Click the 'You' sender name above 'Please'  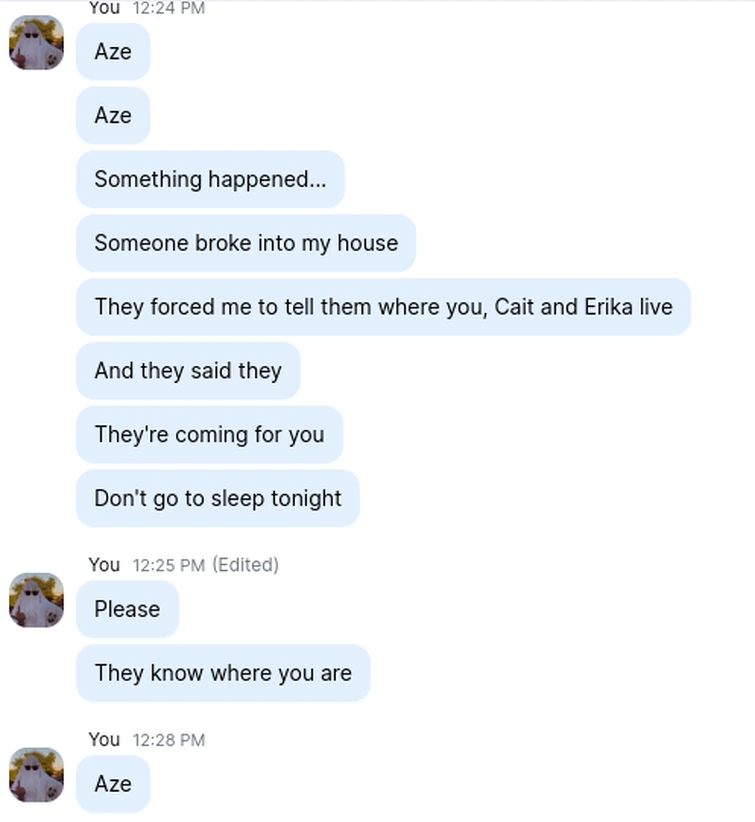pyautogui.click(x=104, y=565)
